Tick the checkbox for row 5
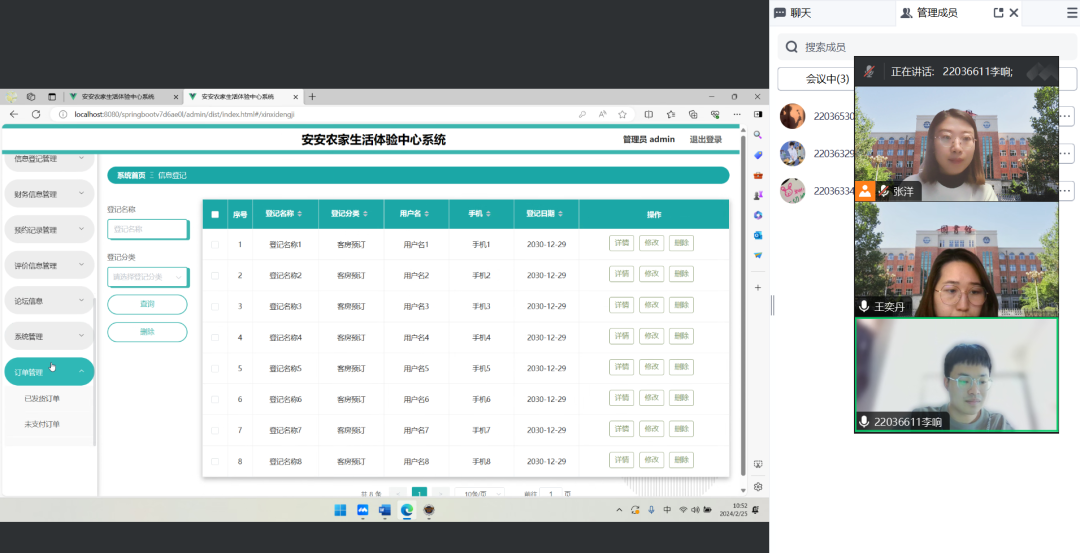Screen dimensions: 1080x553 point(215,368)
